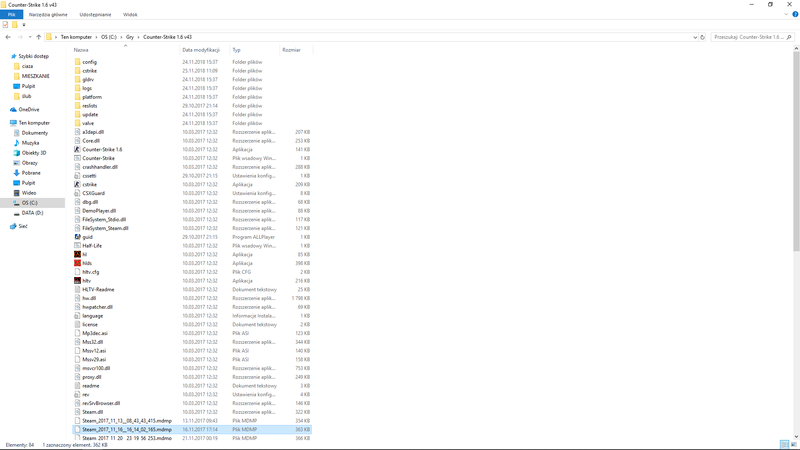Screen dimensions: 800x450
Task: Open the Widok ribbon tab
Action: tap(130, 15)
